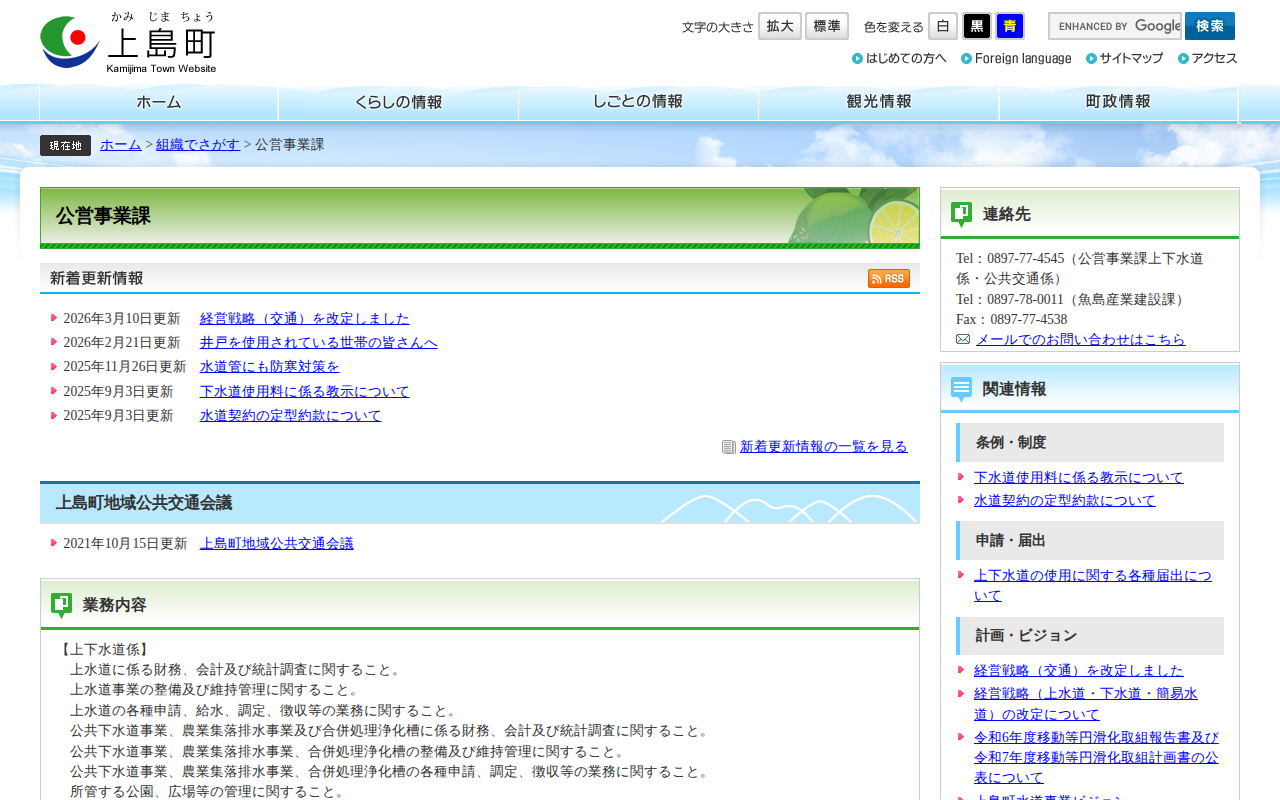Switch page color to black 黒
1280x800 pixels.
[x=977, y=26]
